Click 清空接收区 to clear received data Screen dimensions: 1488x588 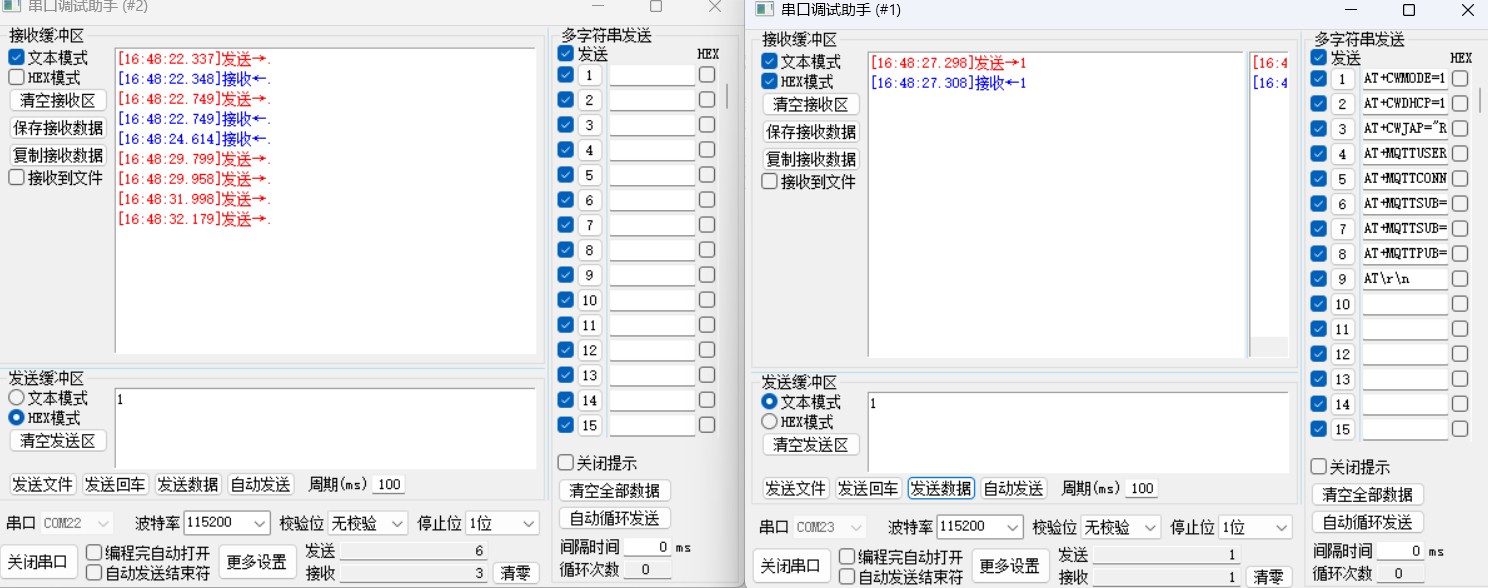point(58,101)
